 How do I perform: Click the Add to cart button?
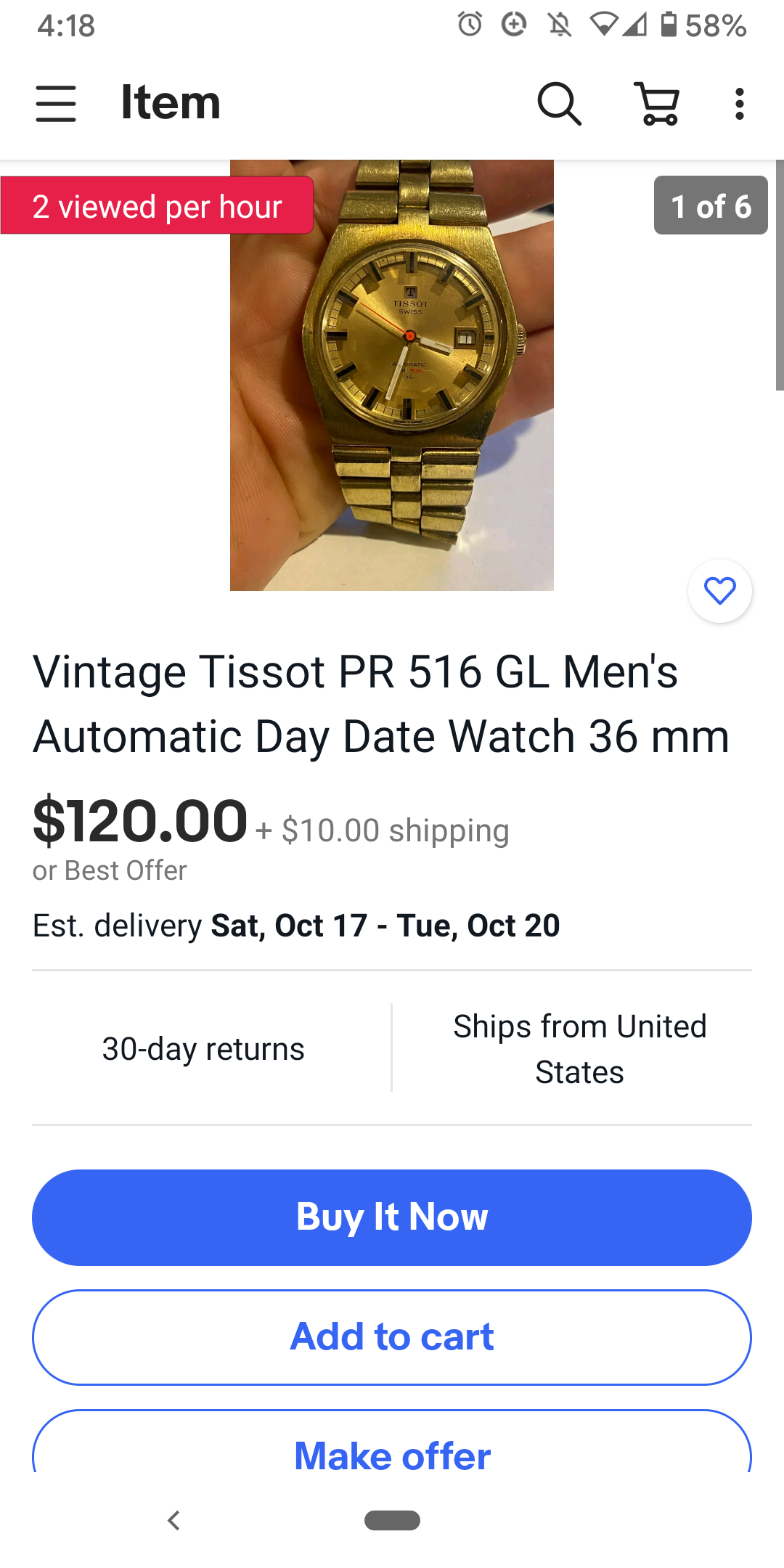click(392, 1337)
